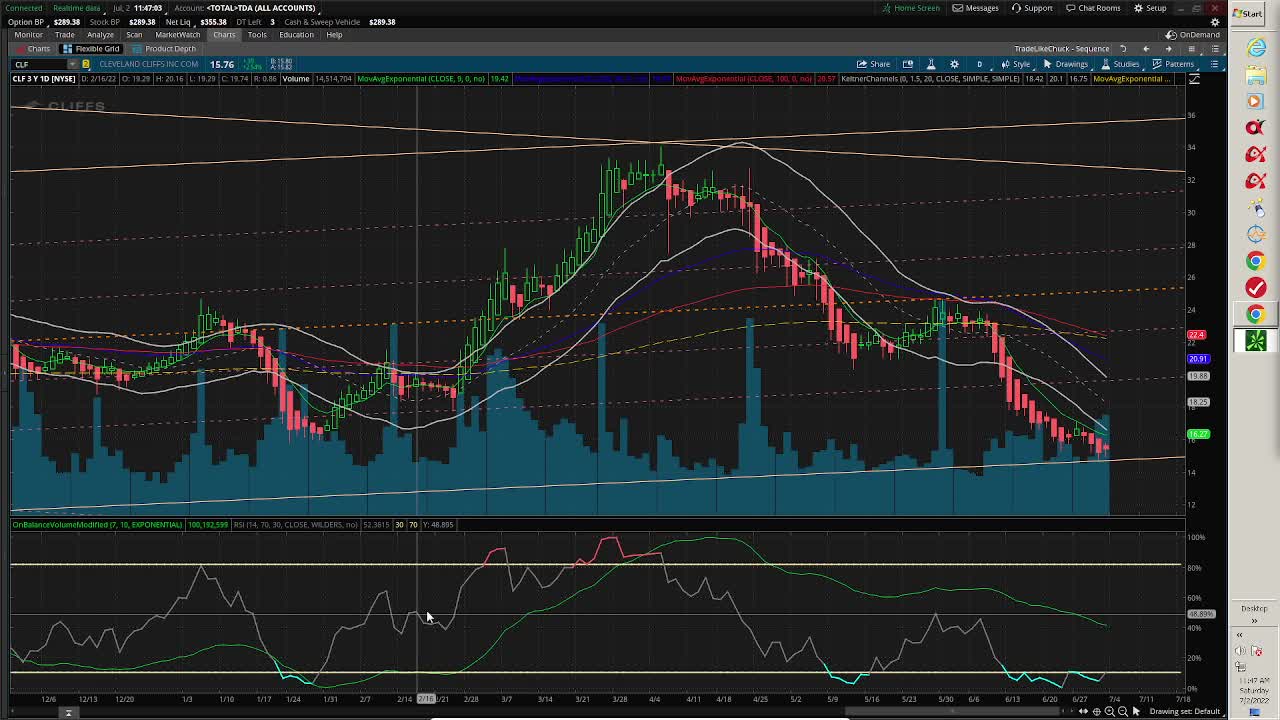The width and height of the screenshot is (1280, 720).
Task: Open the quick quote icon next to Share
Action: [908, 64]
